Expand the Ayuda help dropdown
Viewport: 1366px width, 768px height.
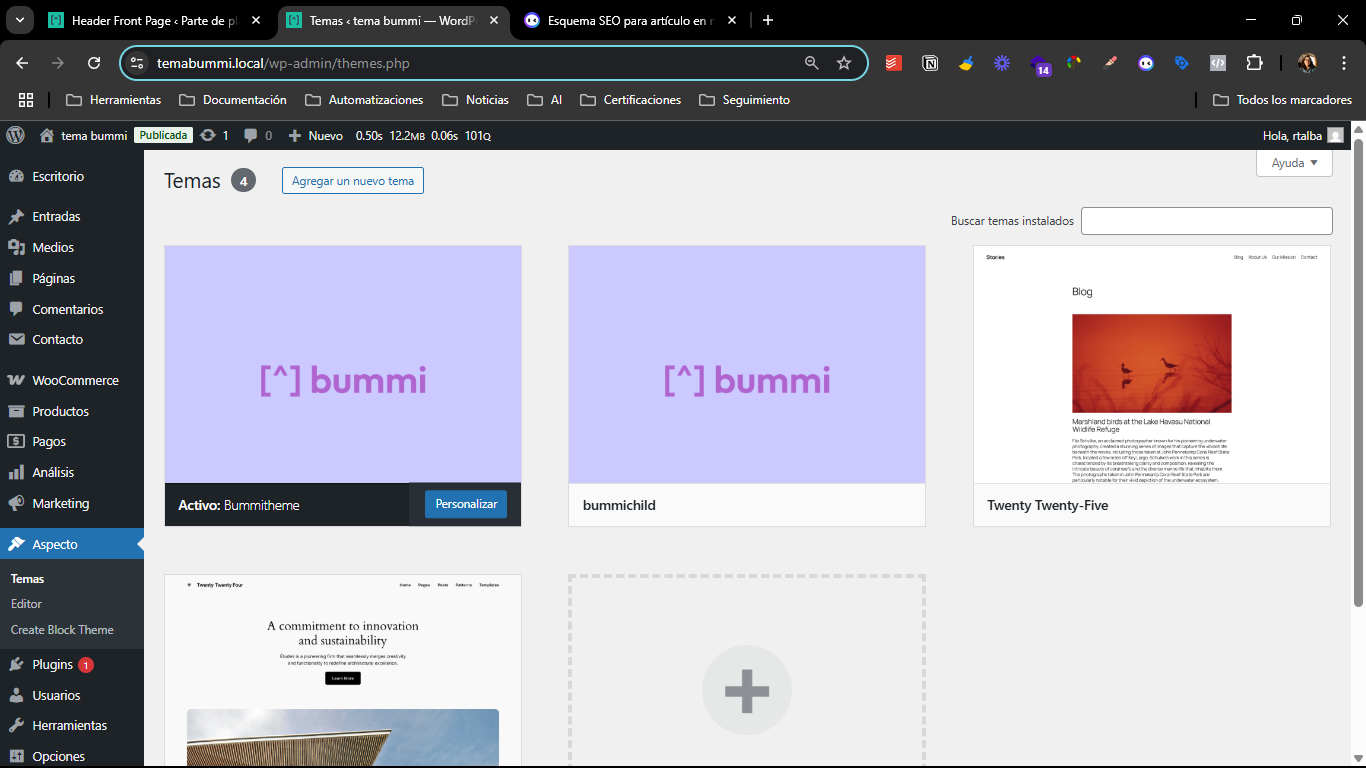pyautogui.click(x=1294, y=163)
